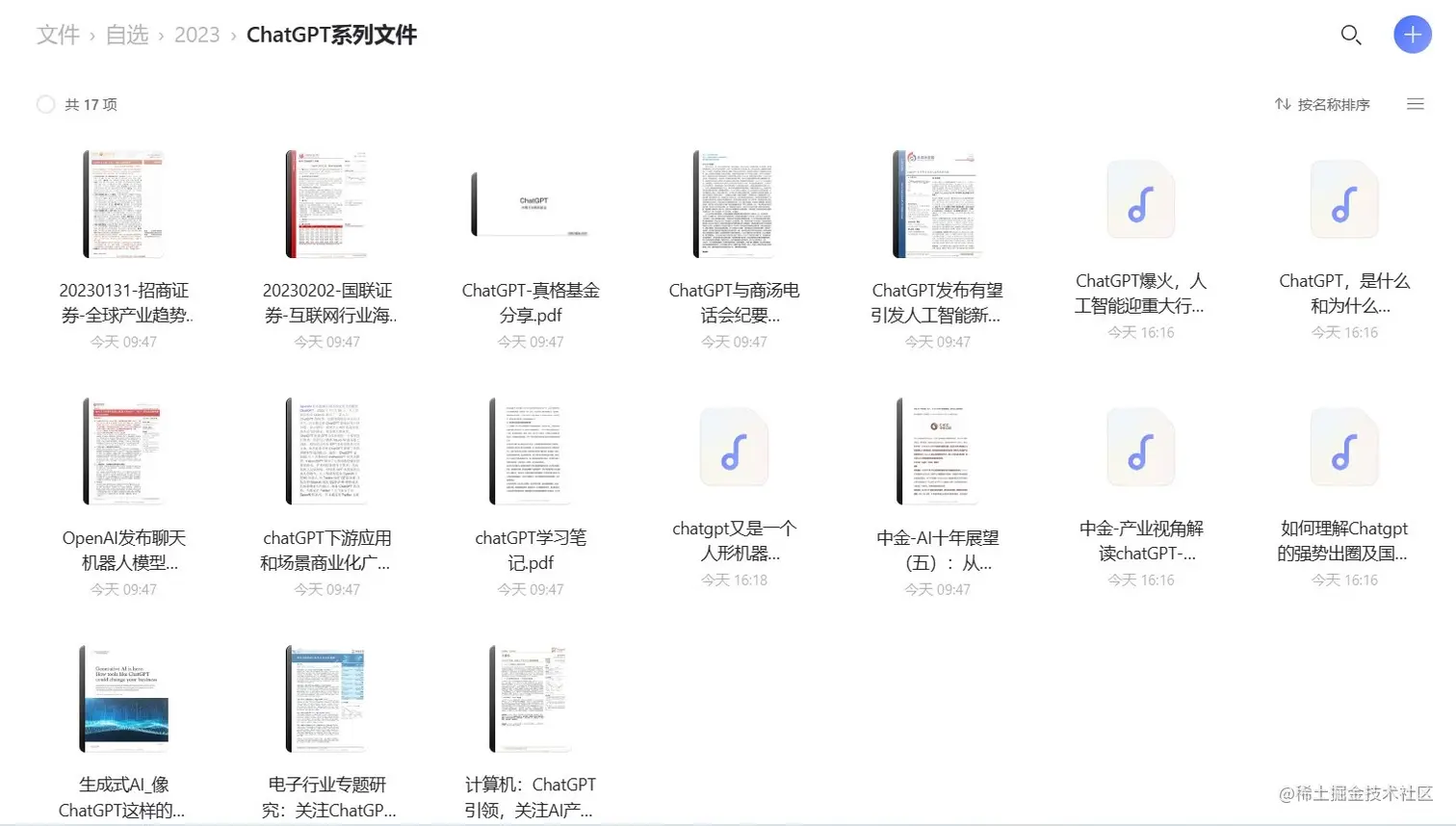1456x826 pixels.
Task: Click 今天 16:16 timestamp under ChatGPT，是什么和为什么
Action: point(1344,332)
